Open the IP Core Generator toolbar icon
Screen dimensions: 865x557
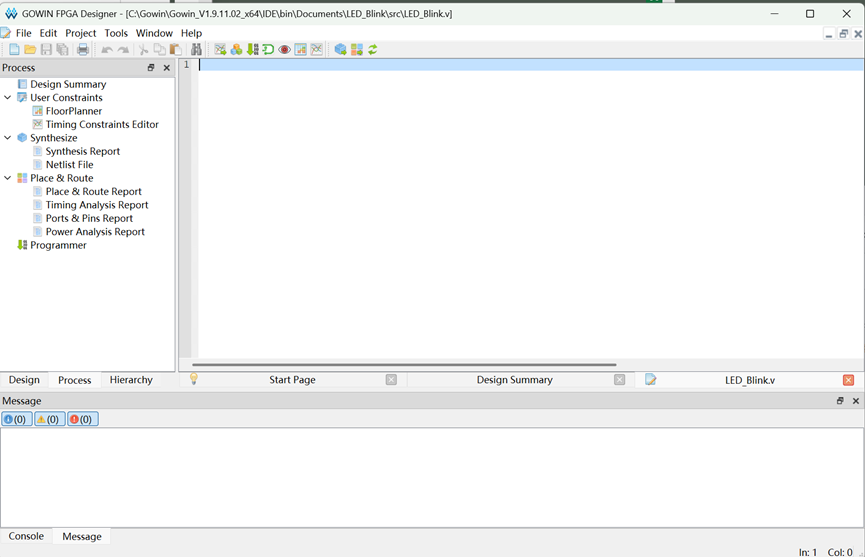click(x=236, y=50)
